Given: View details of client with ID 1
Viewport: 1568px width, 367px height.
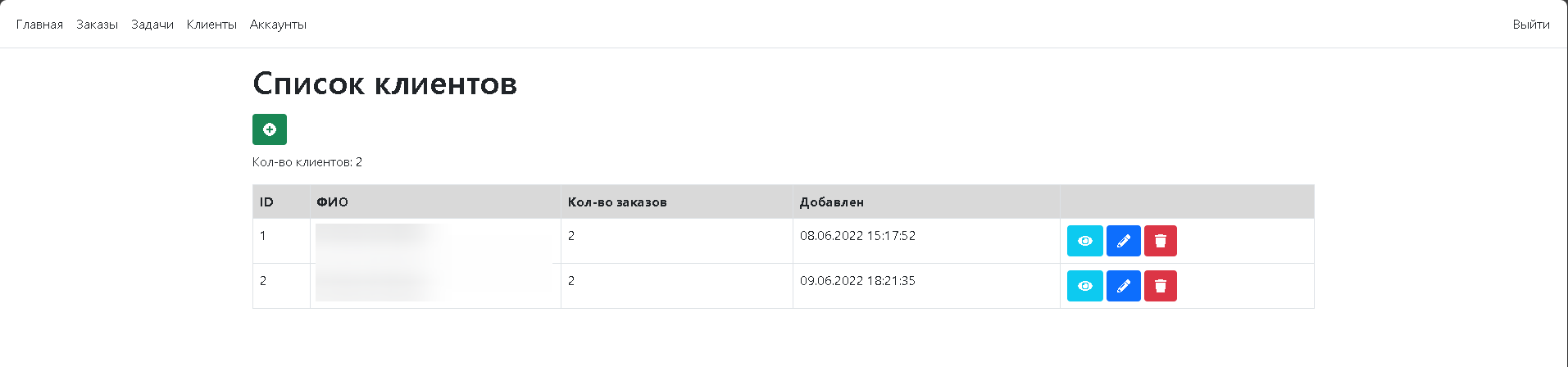Looking at the screenshot, I should 1084,241.
